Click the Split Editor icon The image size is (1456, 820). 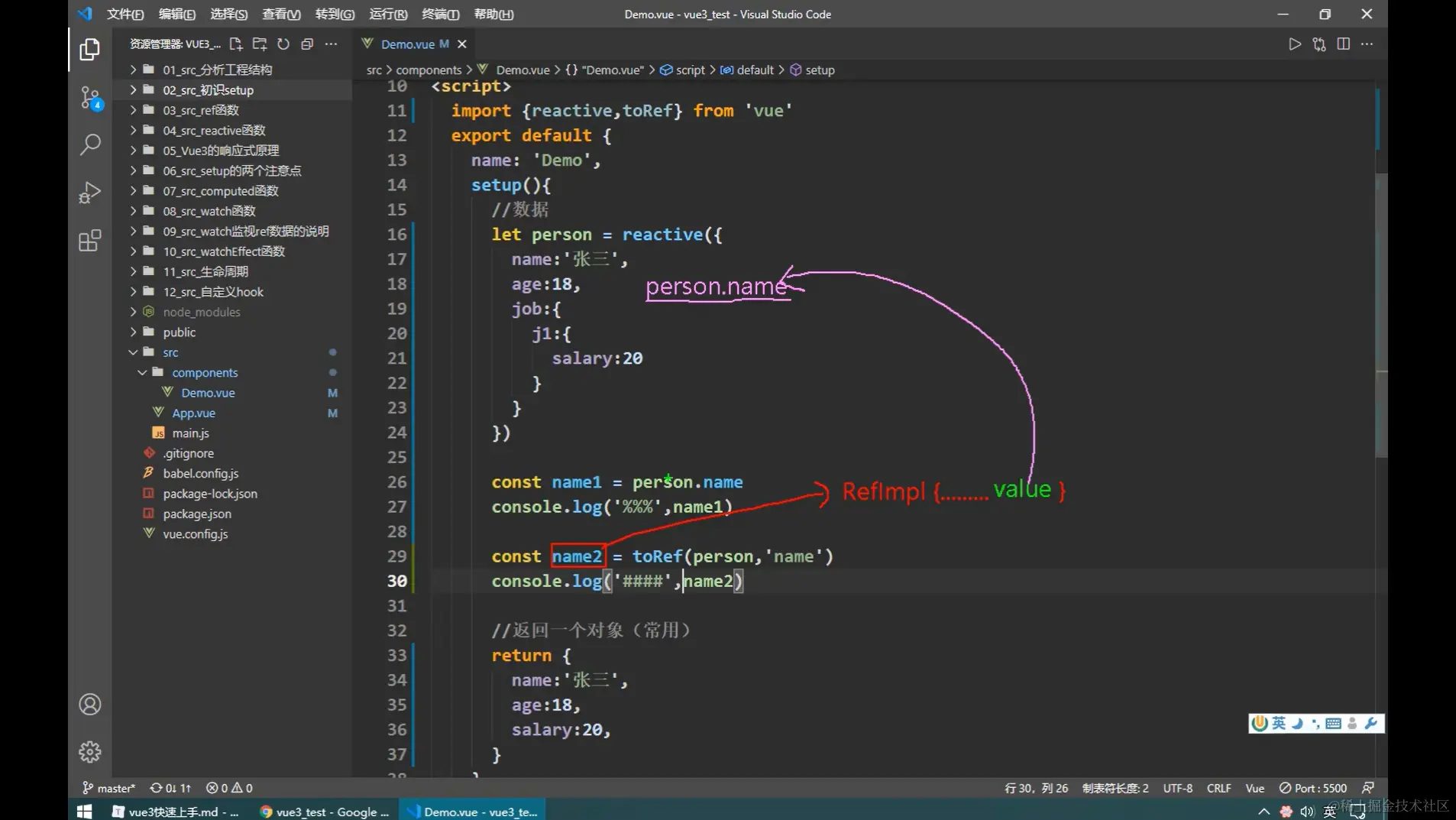pos(1343,44)
